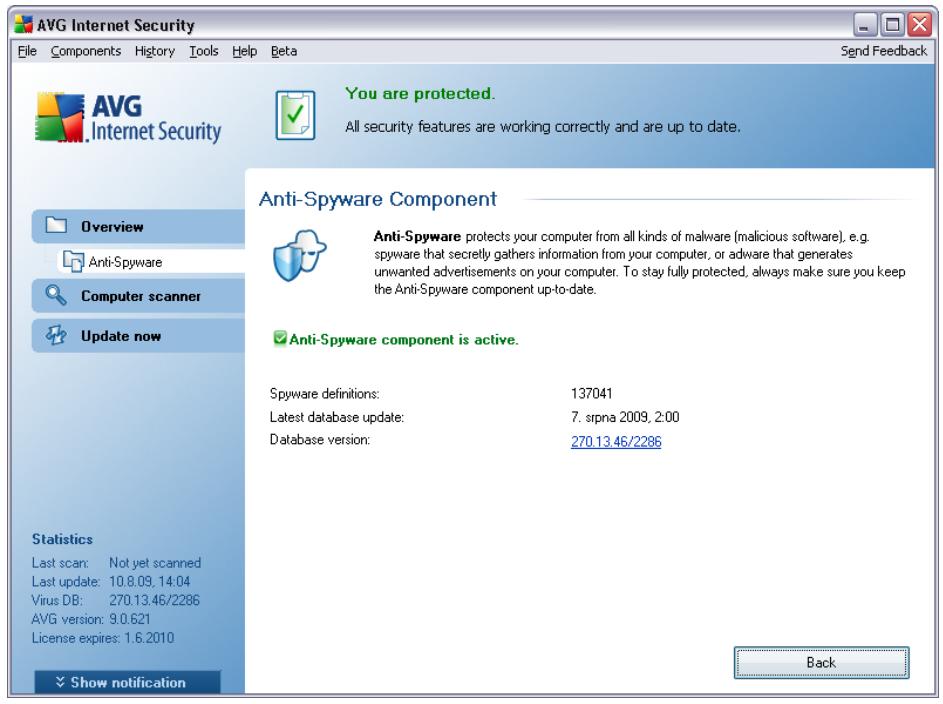Click the Statistics heading
This screenshot has width=943, height=704.
click(62, 539)
